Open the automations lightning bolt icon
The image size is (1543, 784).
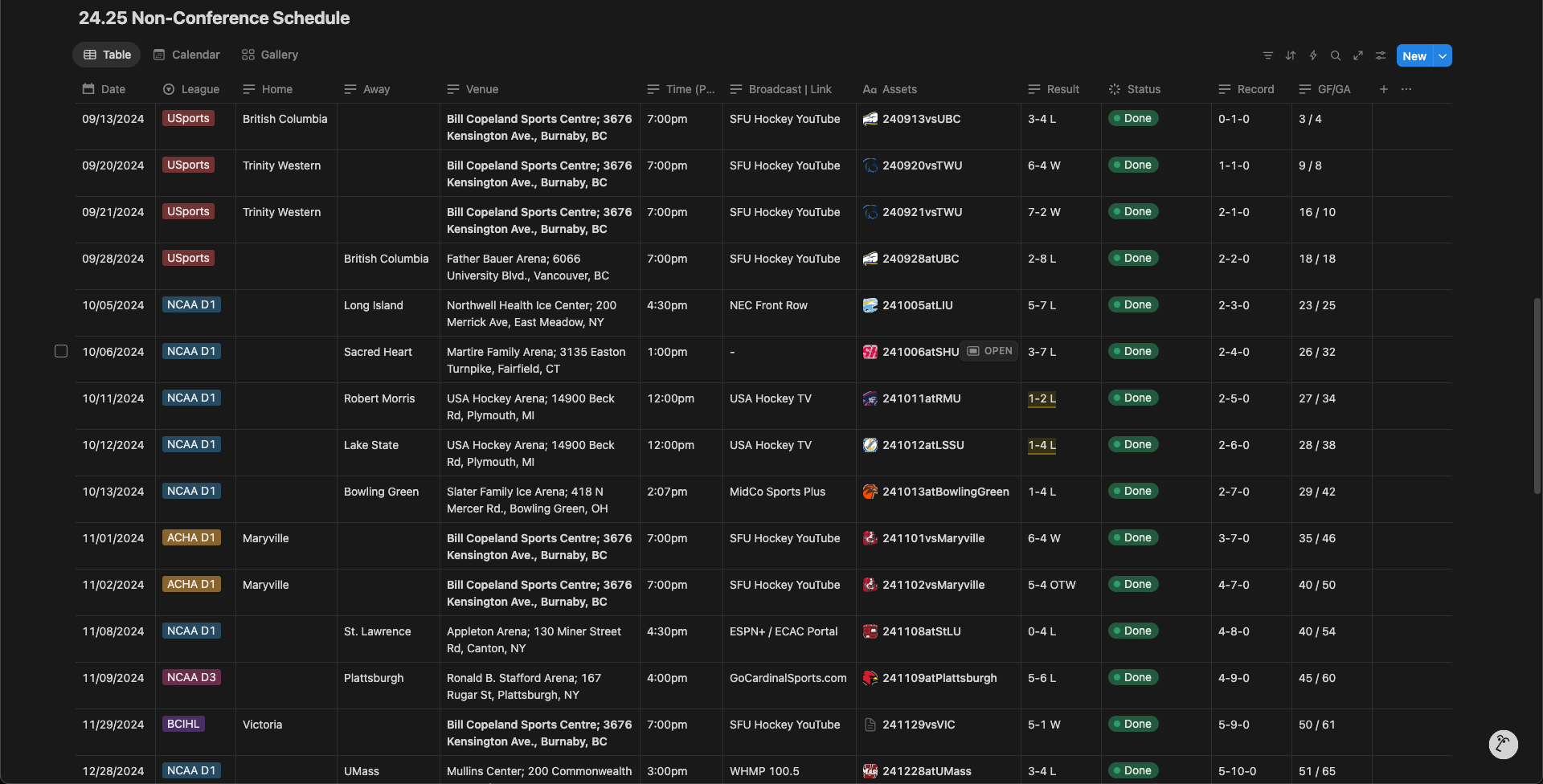1312,55
